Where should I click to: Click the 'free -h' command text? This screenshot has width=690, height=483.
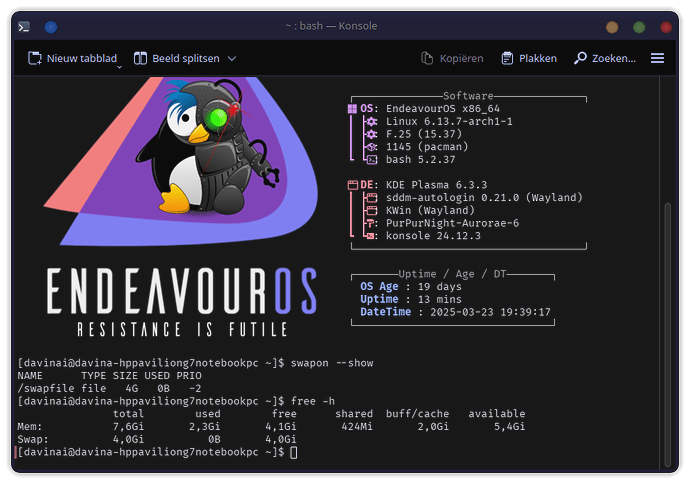pyautogui.click(x=312, y=401)
